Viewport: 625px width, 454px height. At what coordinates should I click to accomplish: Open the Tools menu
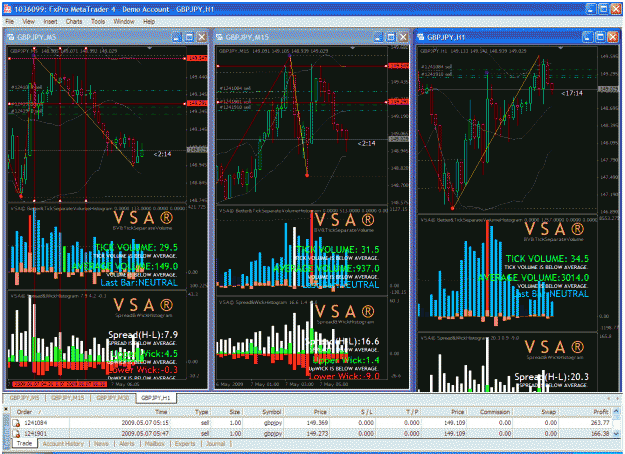click(98, 22)
